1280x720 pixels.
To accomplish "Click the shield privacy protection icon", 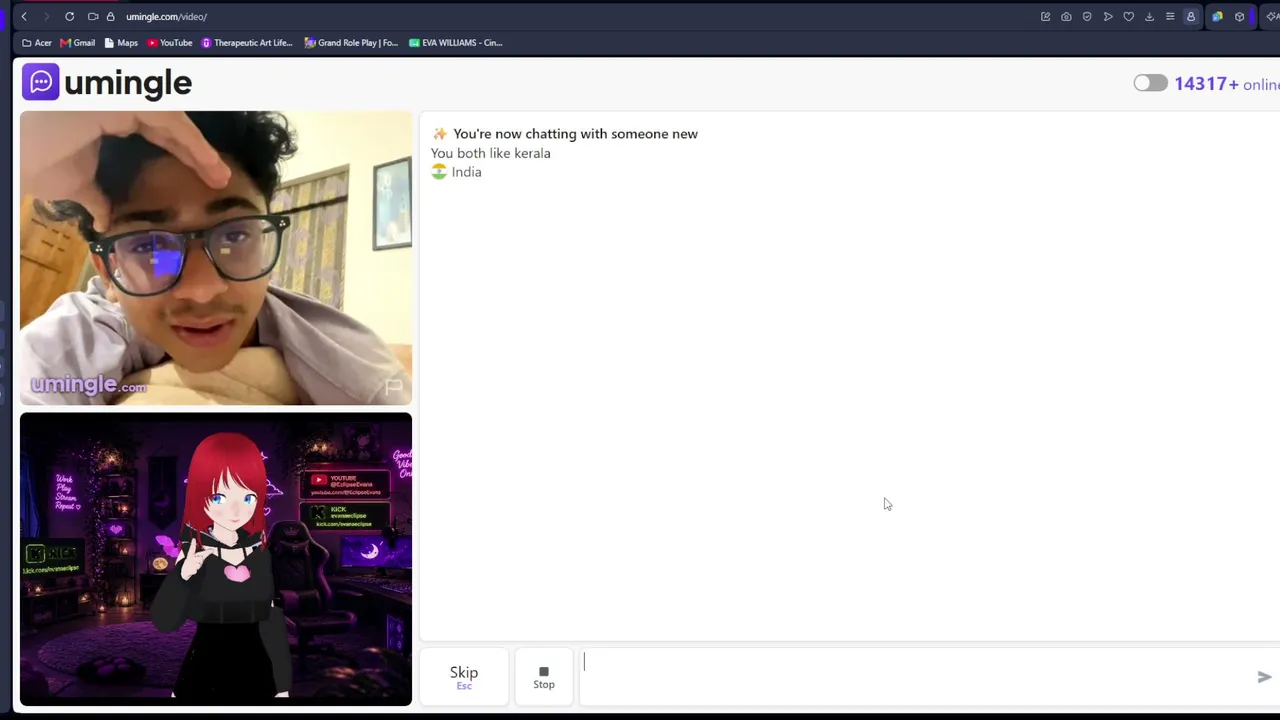I will point(1087,17).
